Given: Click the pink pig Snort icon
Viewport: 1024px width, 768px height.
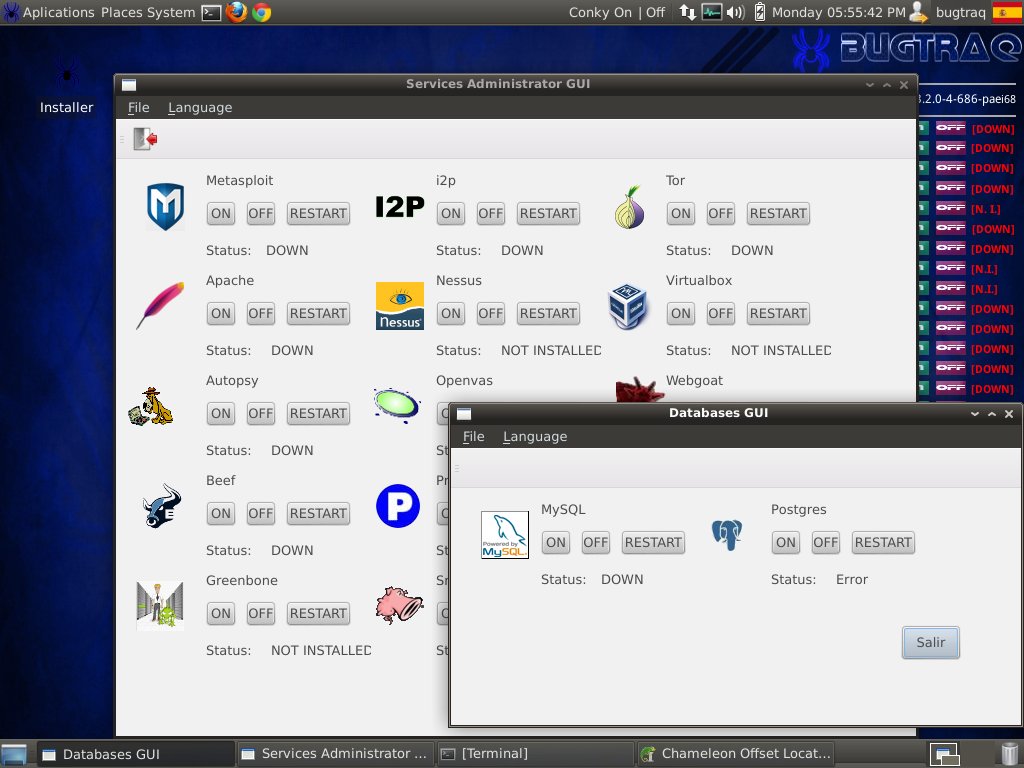Looking at the screenshot, I should 399,605.
